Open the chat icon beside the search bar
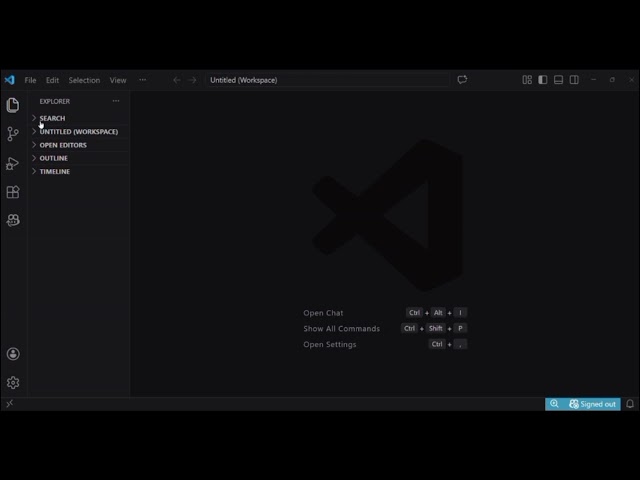The image size is (640, 480). coord(462,80)
